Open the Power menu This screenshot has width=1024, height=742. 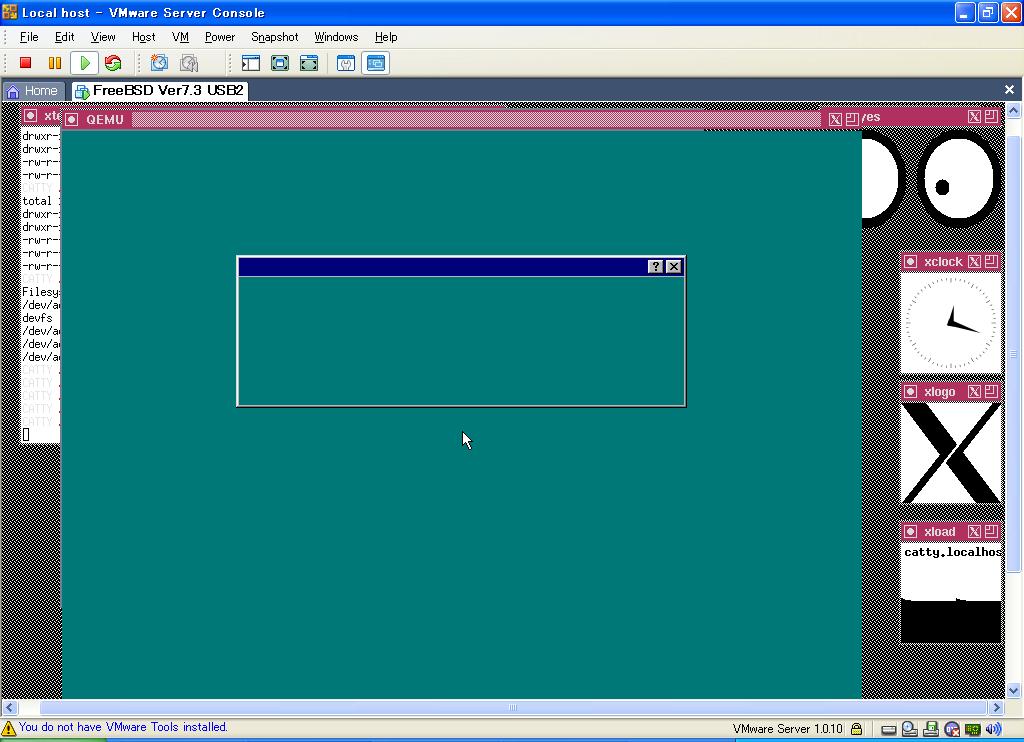click(x=220, y=37)
